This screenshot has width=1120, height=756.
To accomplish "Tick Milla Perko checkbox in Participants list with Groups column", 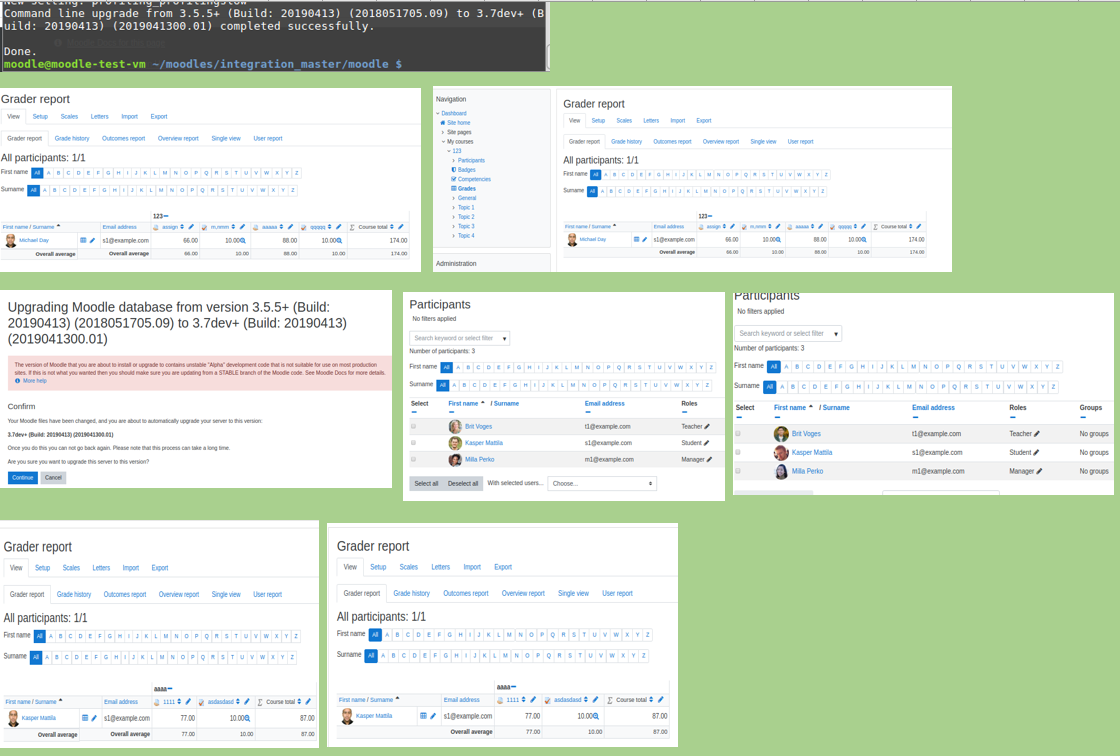I will tap(739, 471).
